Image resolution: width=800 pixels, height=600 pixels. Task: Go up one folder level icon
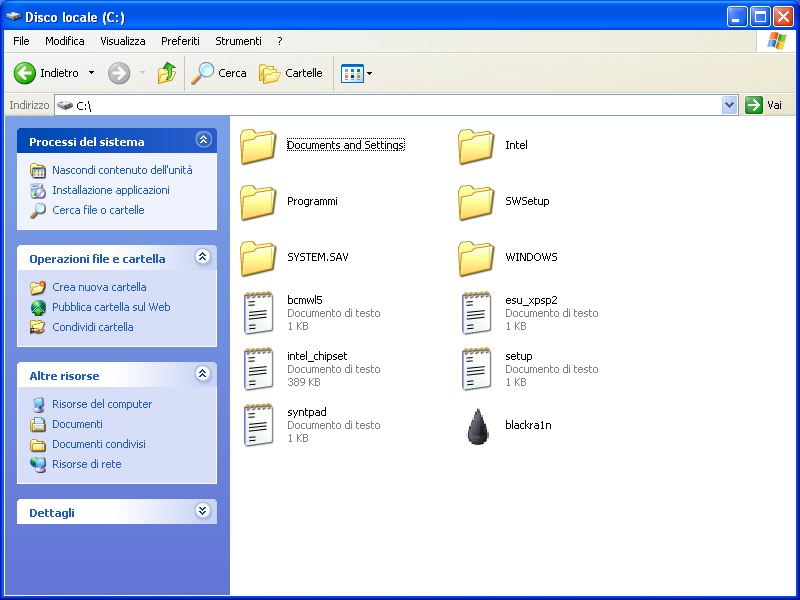[x=167, y=73]
